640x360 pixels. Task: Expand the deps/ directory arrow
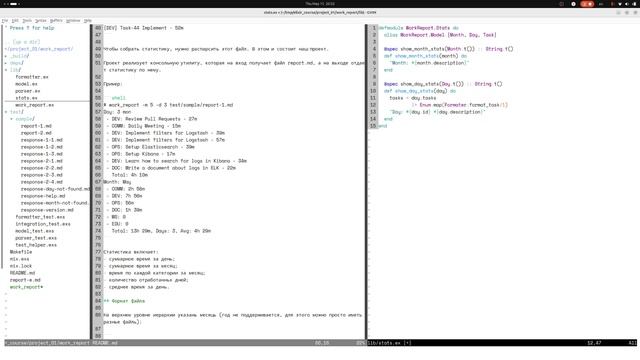point(6,63)
